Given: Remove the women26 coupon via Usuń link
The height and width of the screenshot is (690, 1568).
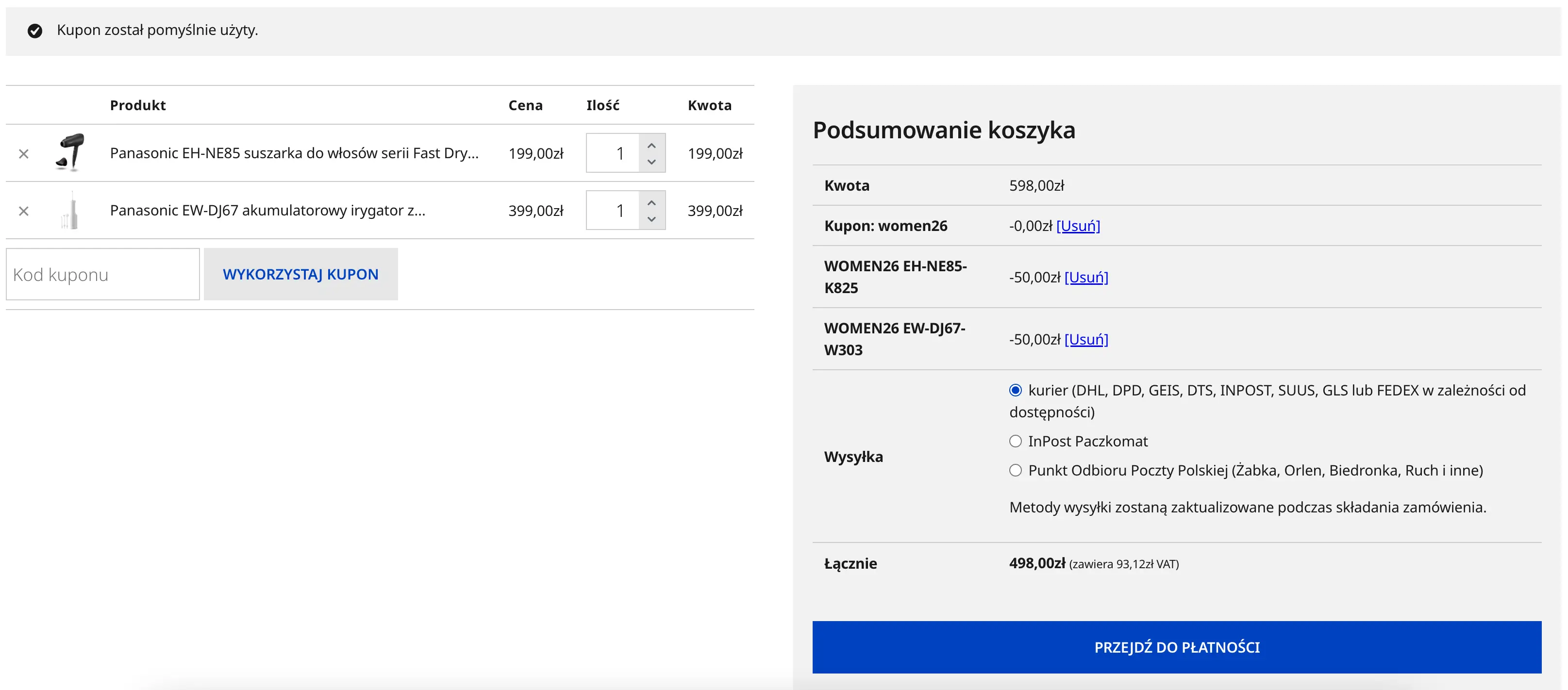Looking at the screenshot, I should coord(1079,225).
